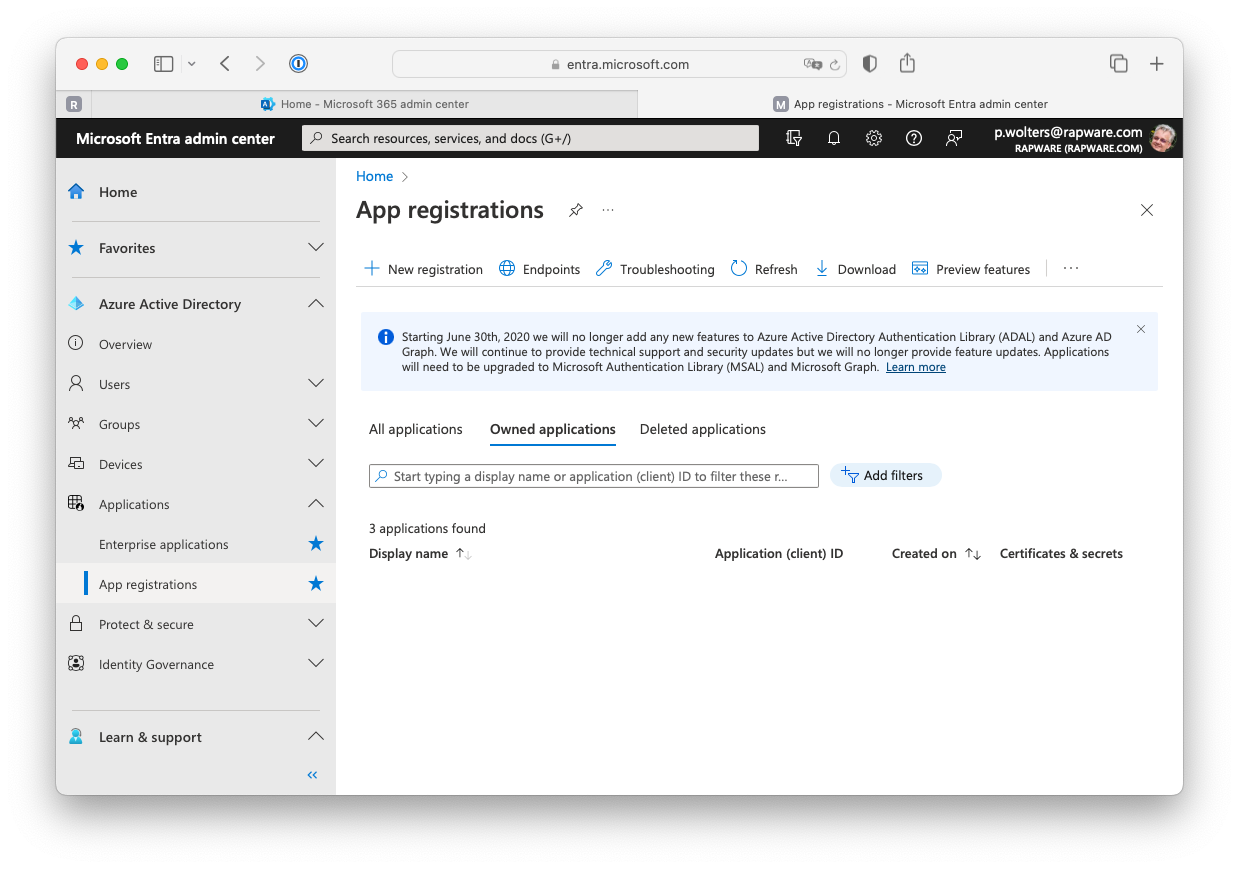Expand the Users menu

[316, 384]
